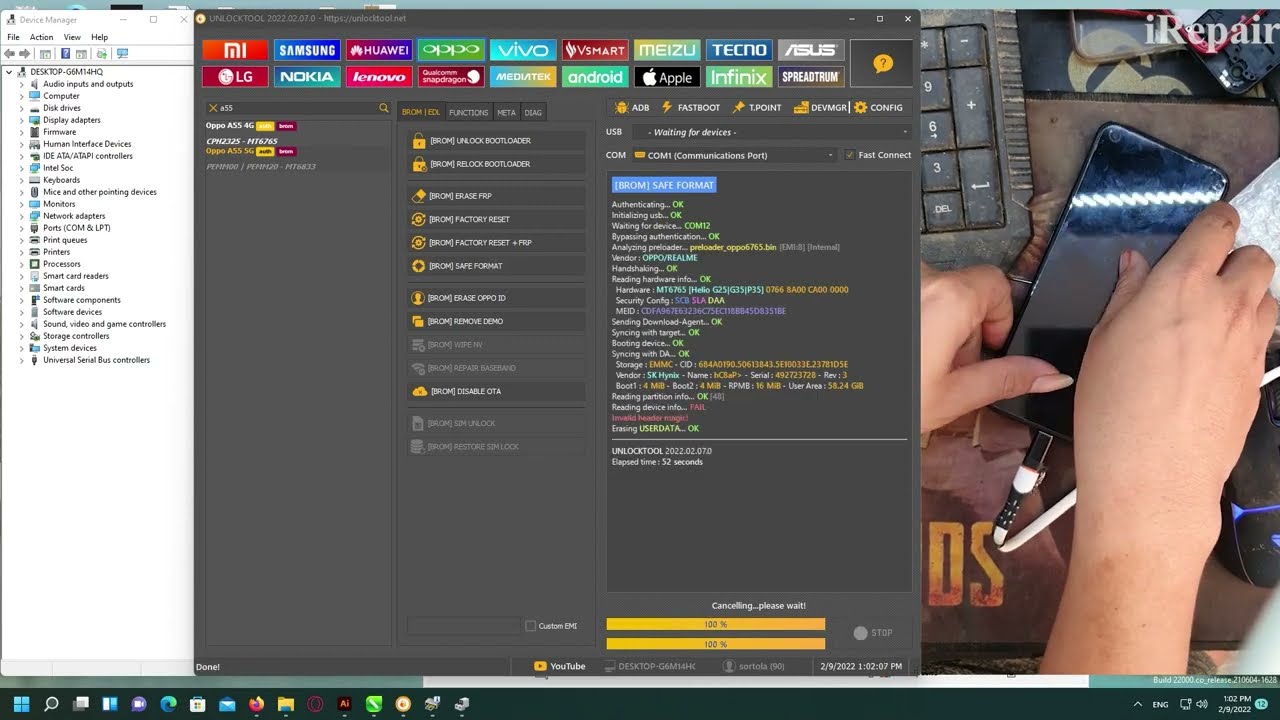Switch to the FUNCTIONS tab
The image size is (1280, 720).
pos(468,112)
